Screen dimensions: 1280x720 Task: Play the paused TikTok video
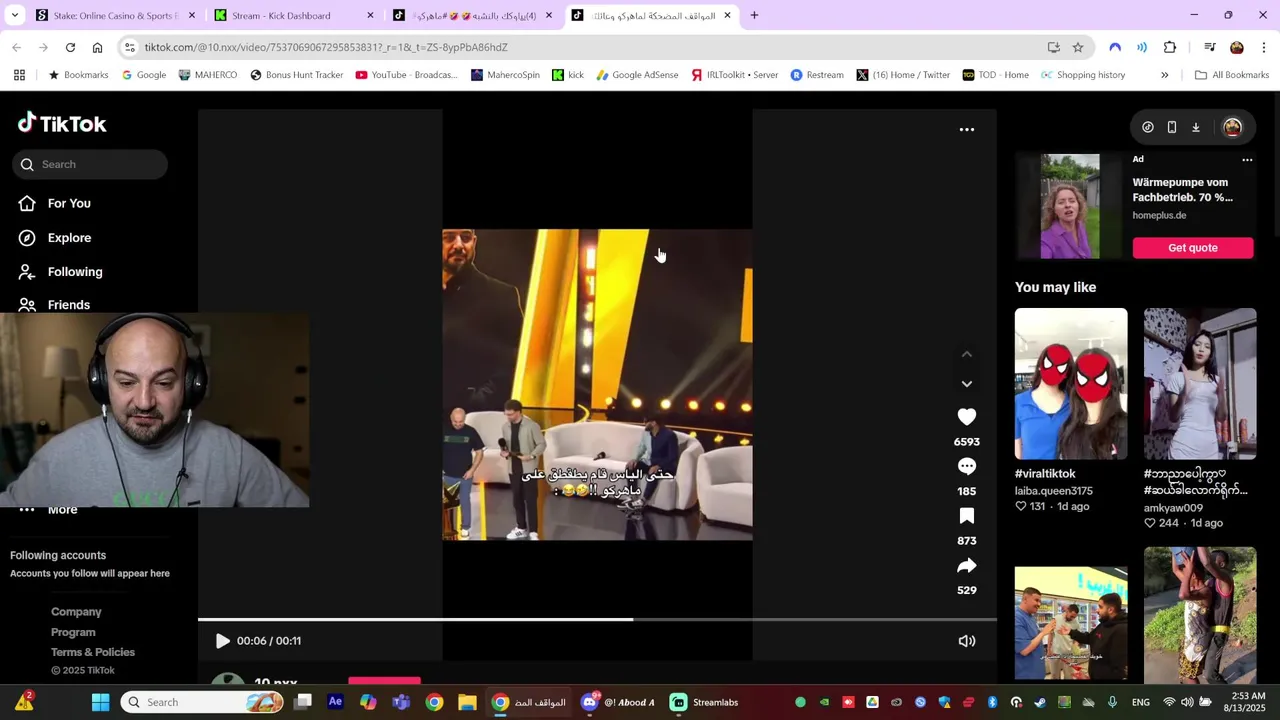(222, 641)
